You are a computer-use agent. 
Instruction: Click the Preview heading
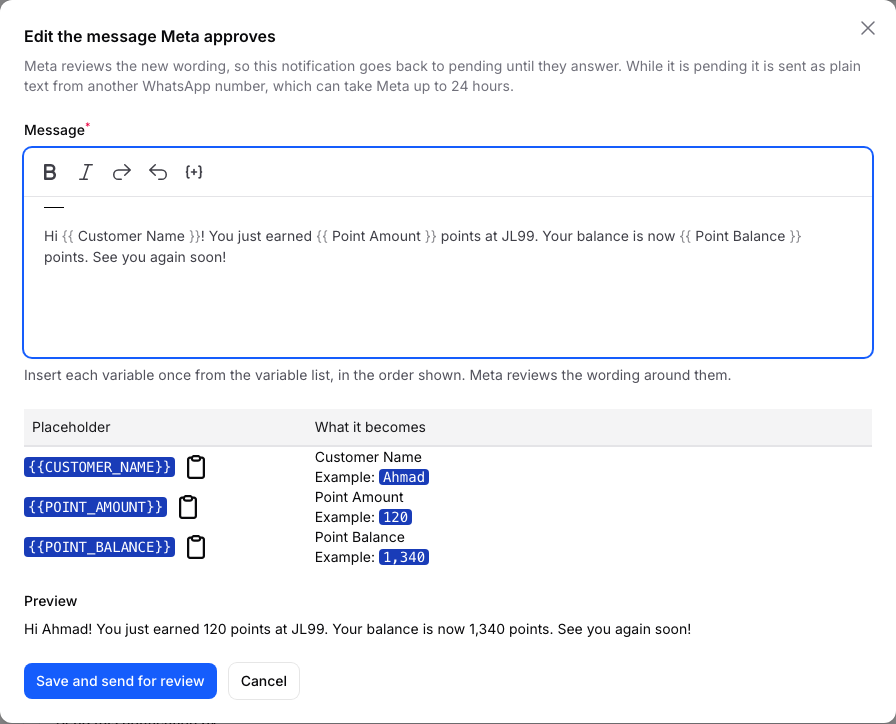(x=50, y=601)
